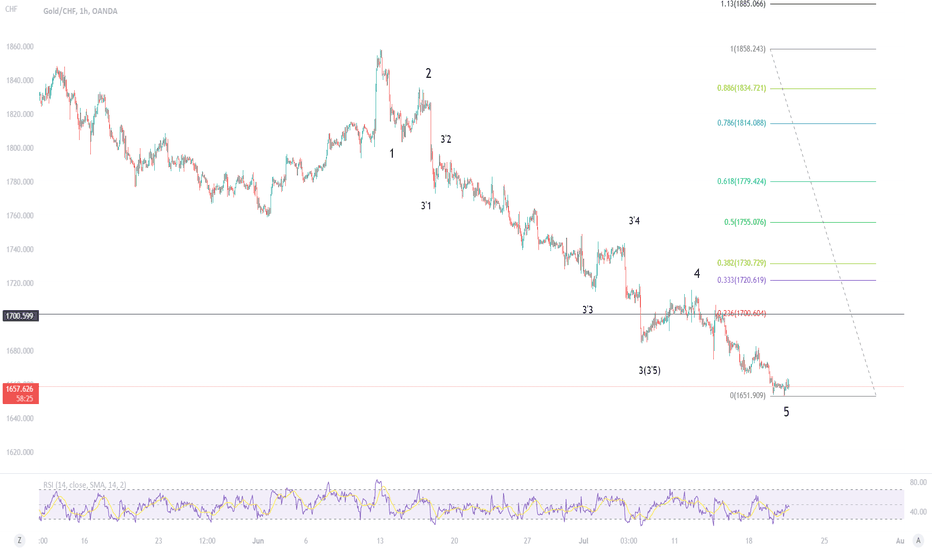Select the wave label 1 annotation
Screen dimensions: 932x550
coord(392,153)
